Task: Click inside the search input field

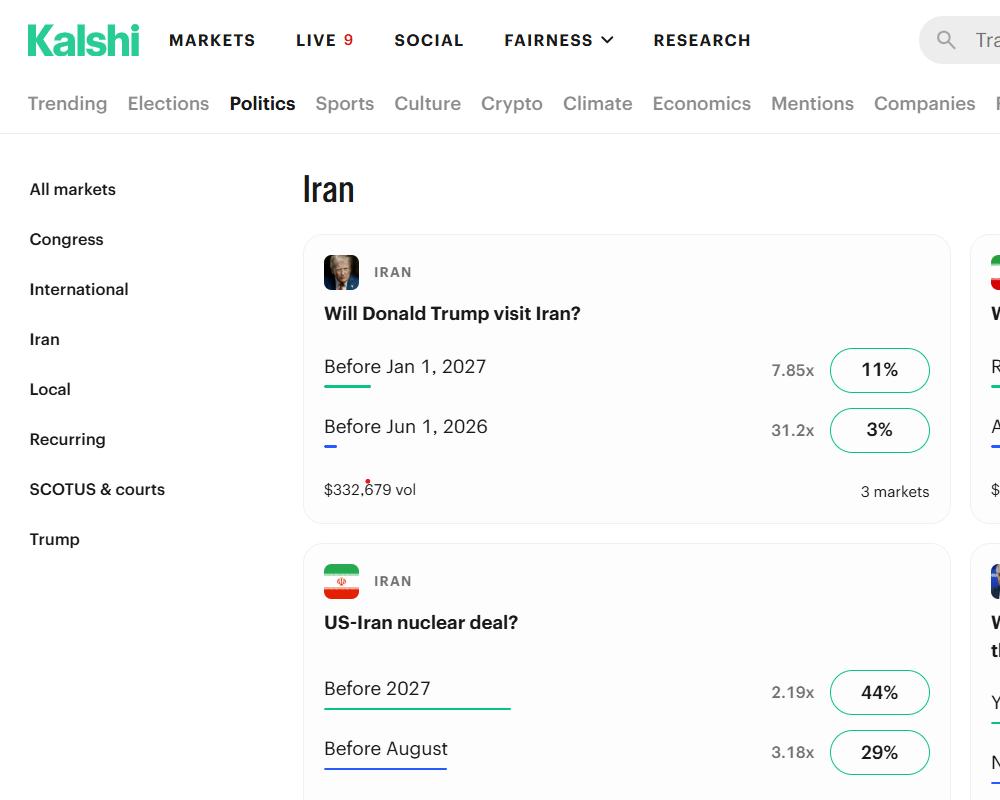Action: 985,40
